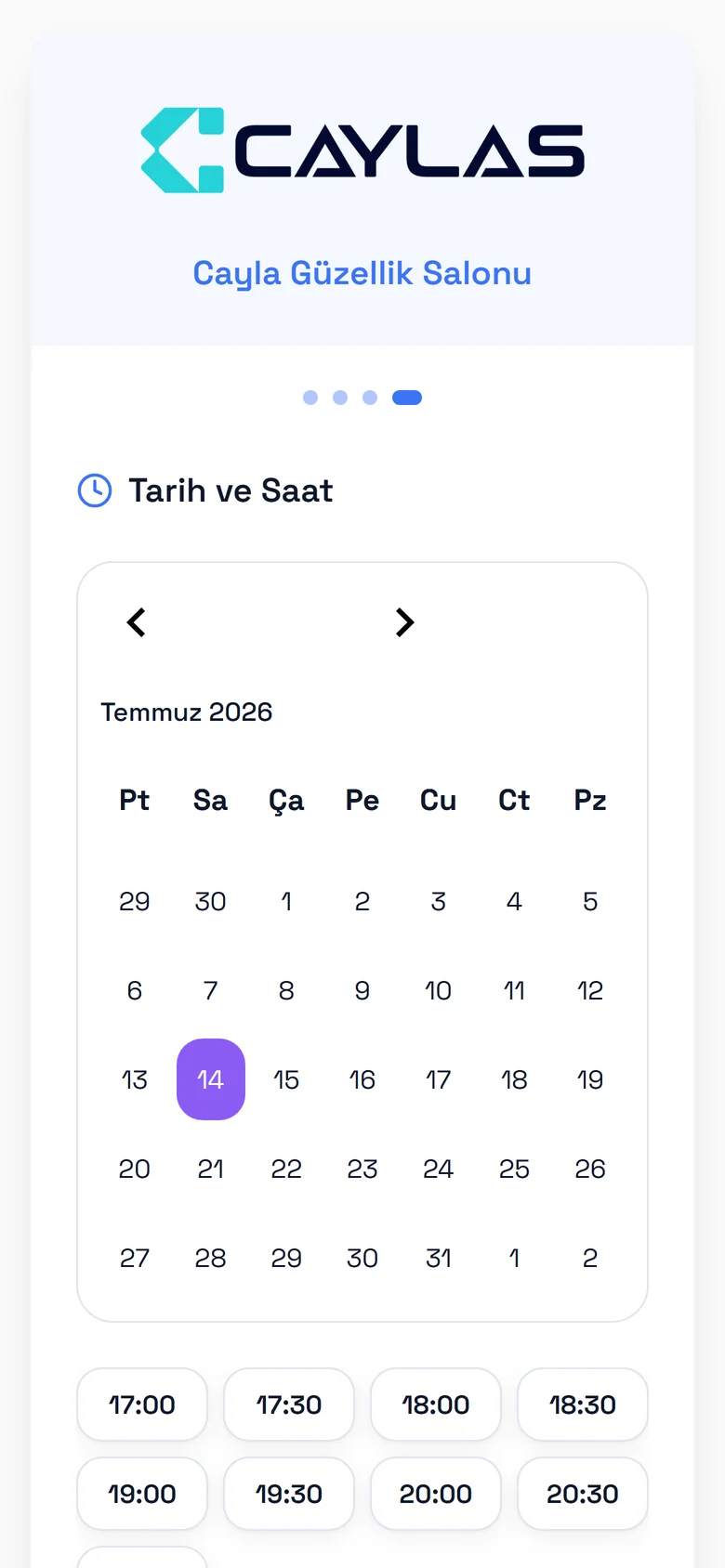Select the 17:00 time slot

[x=142, y=1405]
